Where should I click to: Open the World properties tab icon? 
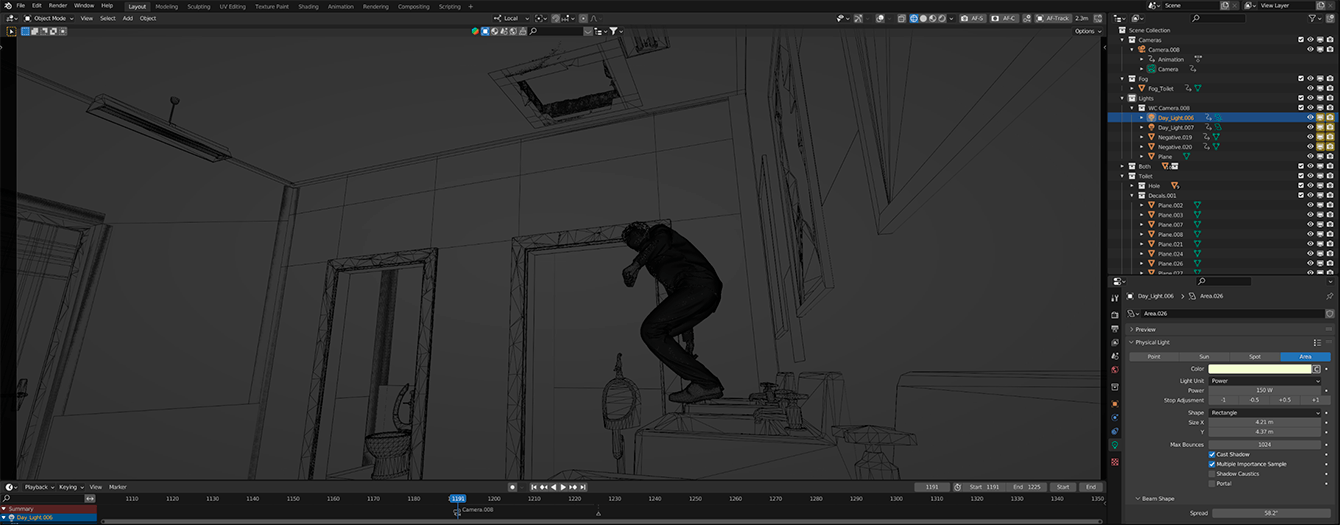tap(1115, 370)
